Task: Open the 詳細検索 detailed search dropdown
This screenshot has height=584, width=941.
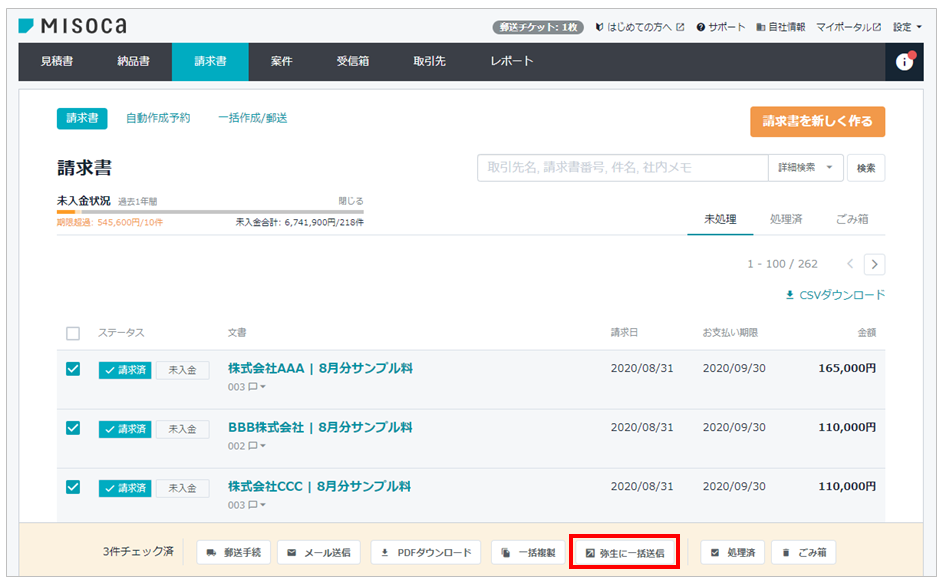Action: tap(800, 167)
